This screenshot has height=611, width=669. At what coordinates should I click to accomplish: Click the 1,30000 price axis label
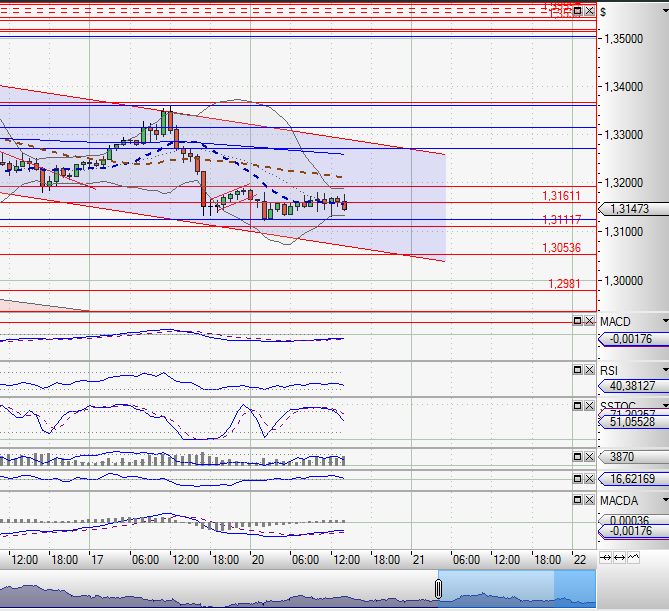pos(623,281)
